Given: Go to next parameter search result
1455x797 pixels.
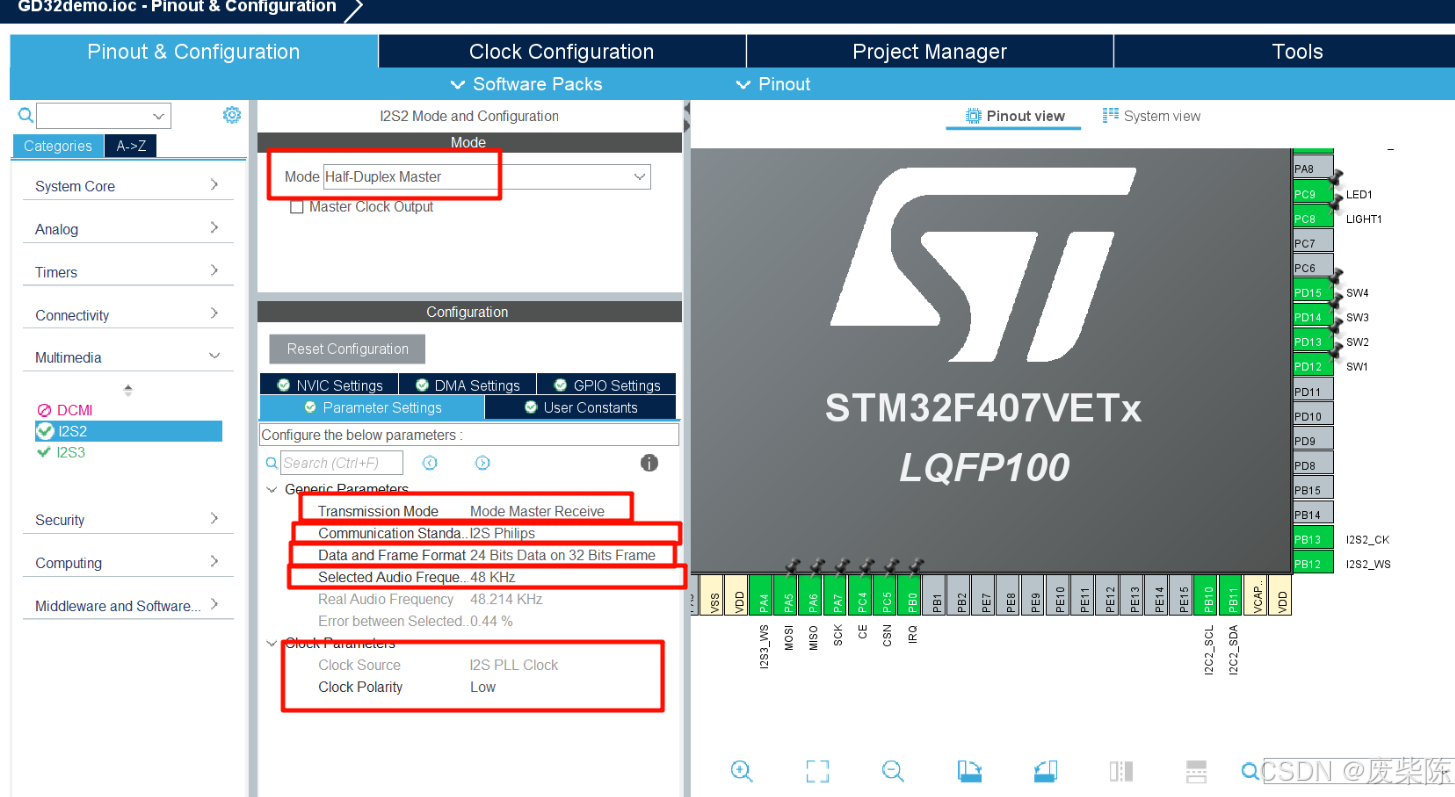Looking at the screenshot, I should [x=482, y=463].
